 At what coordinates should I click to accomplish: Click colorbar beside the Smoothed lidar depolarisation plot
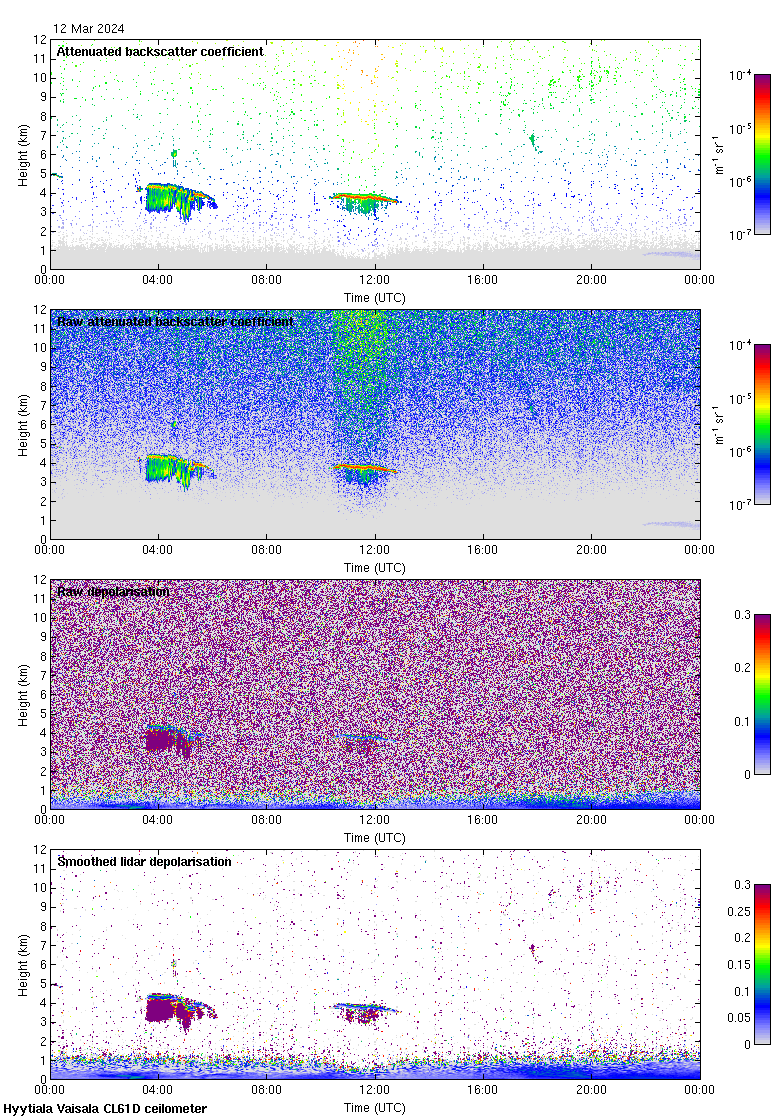point(762,964)
